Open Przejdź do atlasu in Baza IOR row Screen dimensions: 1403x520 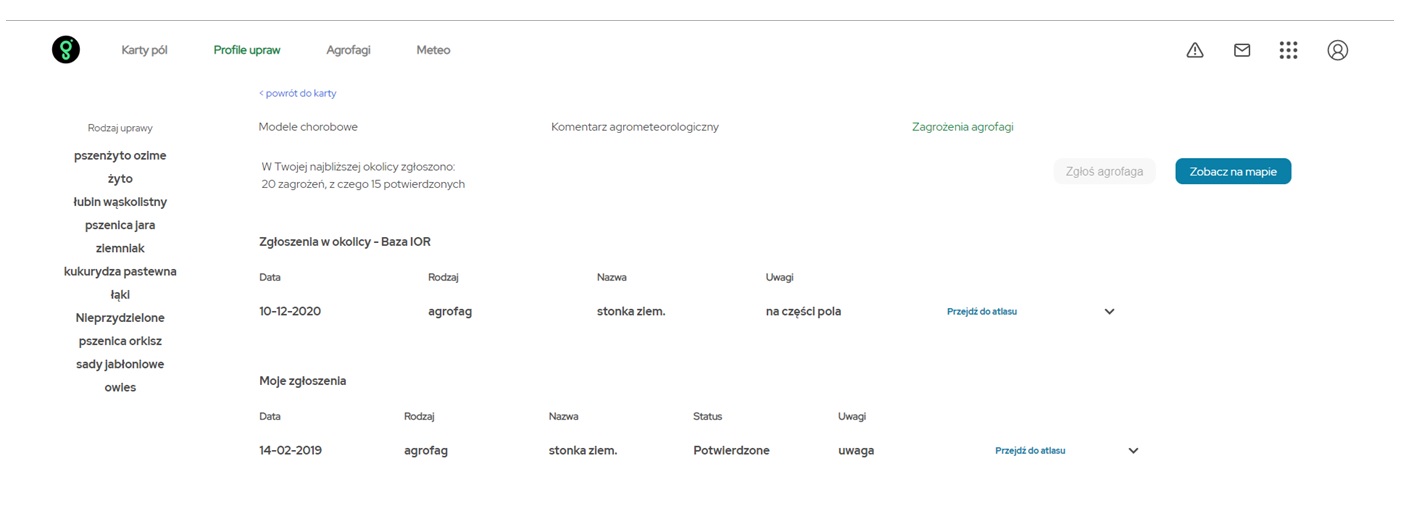(982, 311)
